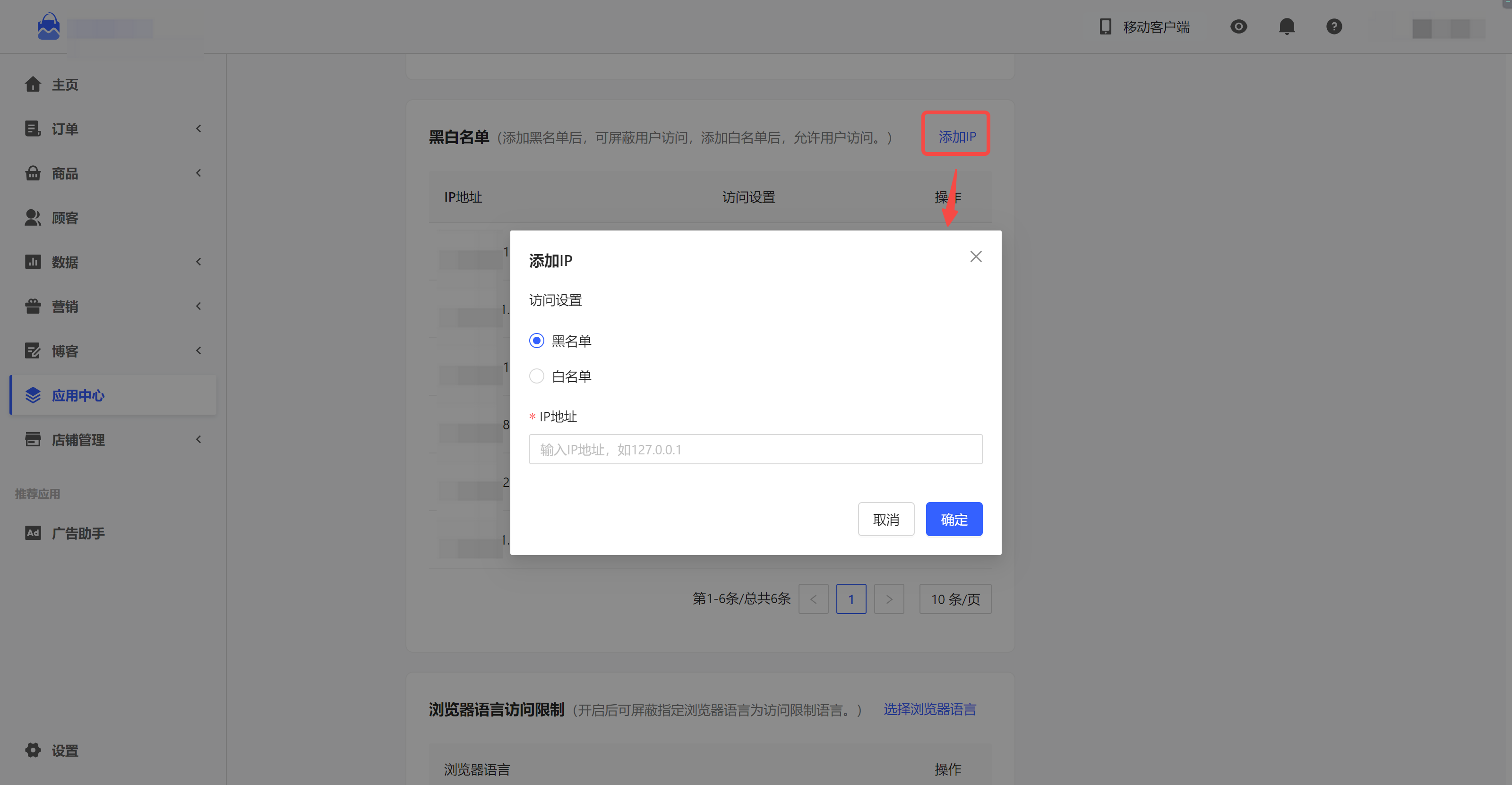Click the gift icon beside 营销
This screenshot has height=785, width=1512.
pyautogui.click(x=33, y=306)
